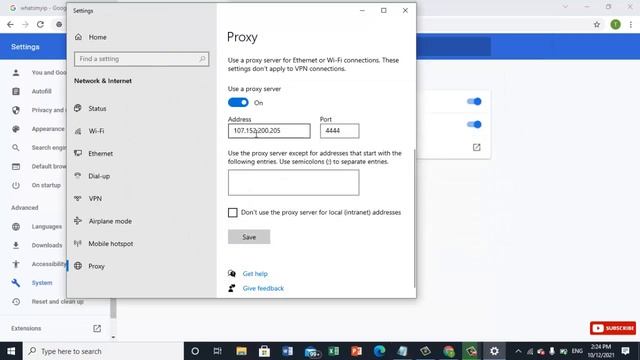Open Autofill in Chrome settings

[42, 91]
